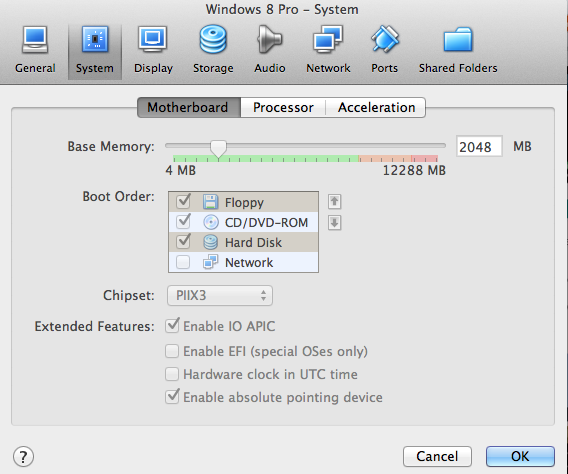Uncheck Floppy in boot order
Image resolution: width=568 pixels, height=474 pixels.
[x=183, y=202]
